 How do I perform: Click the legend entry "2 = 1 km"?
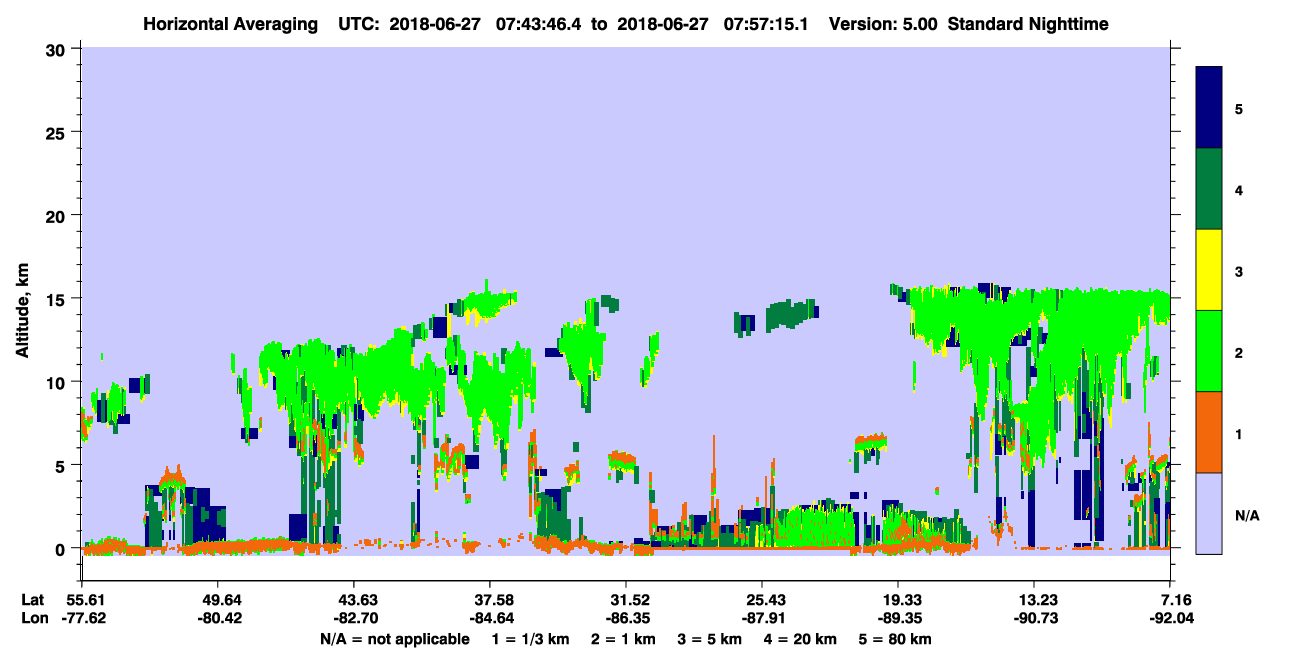point(625,639)
